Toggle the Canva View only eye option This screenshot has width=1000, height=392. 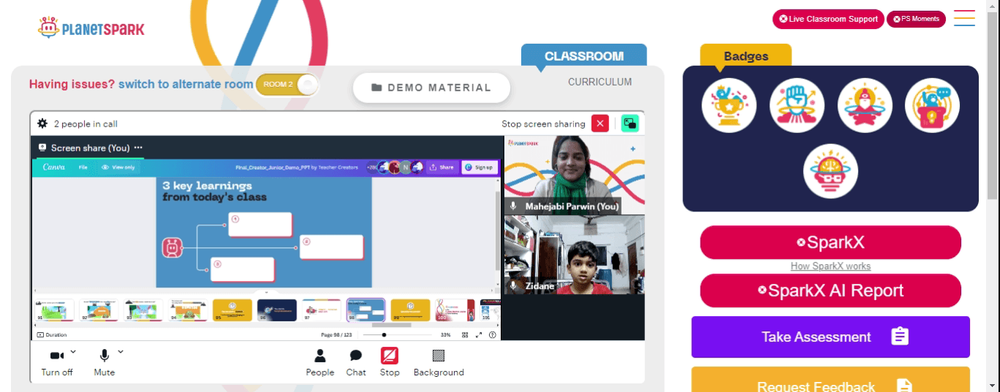(118, 167)
